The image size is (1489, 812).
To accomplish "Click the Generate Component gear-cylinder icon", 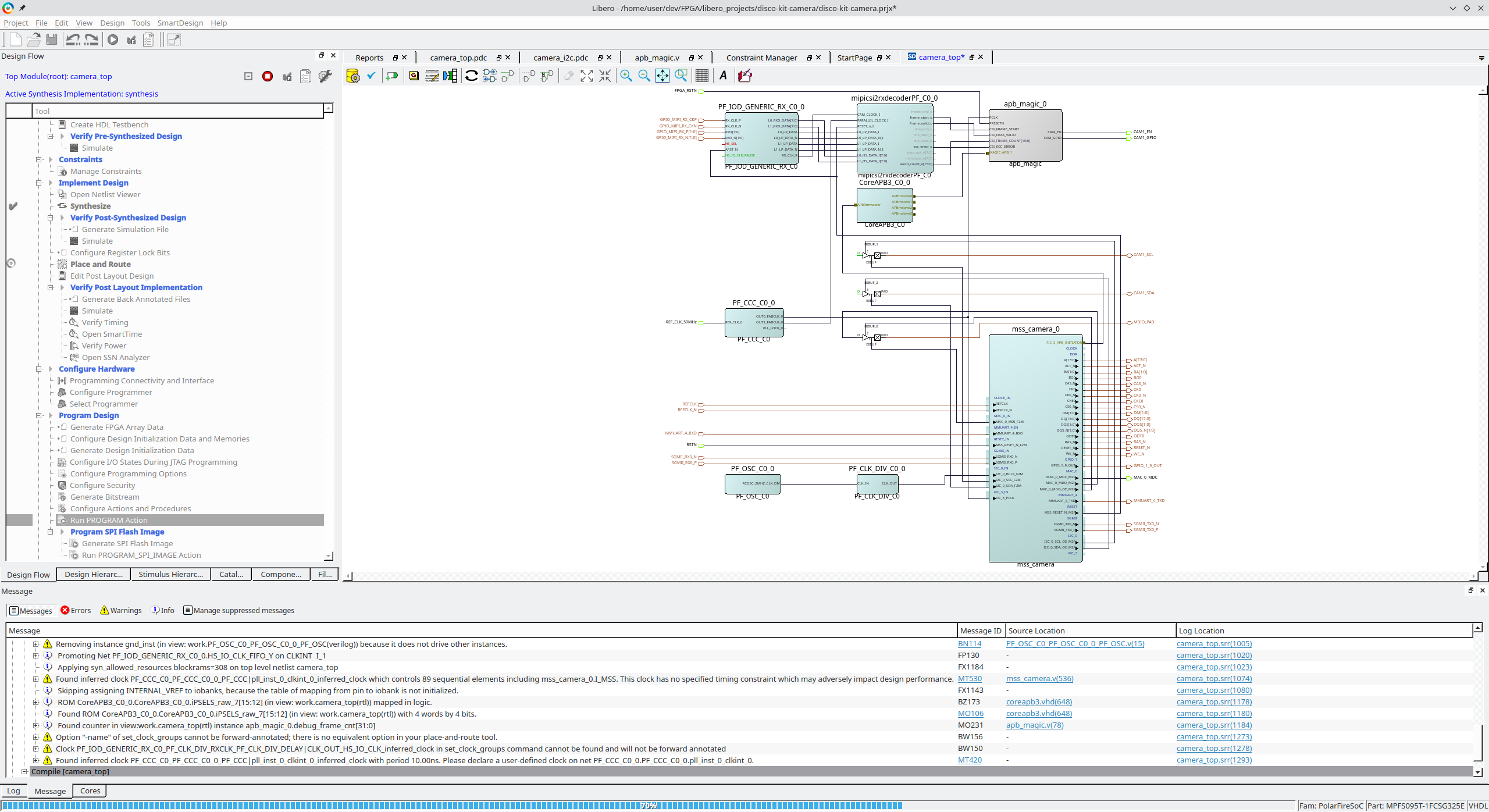I will (x=352, y=76).
